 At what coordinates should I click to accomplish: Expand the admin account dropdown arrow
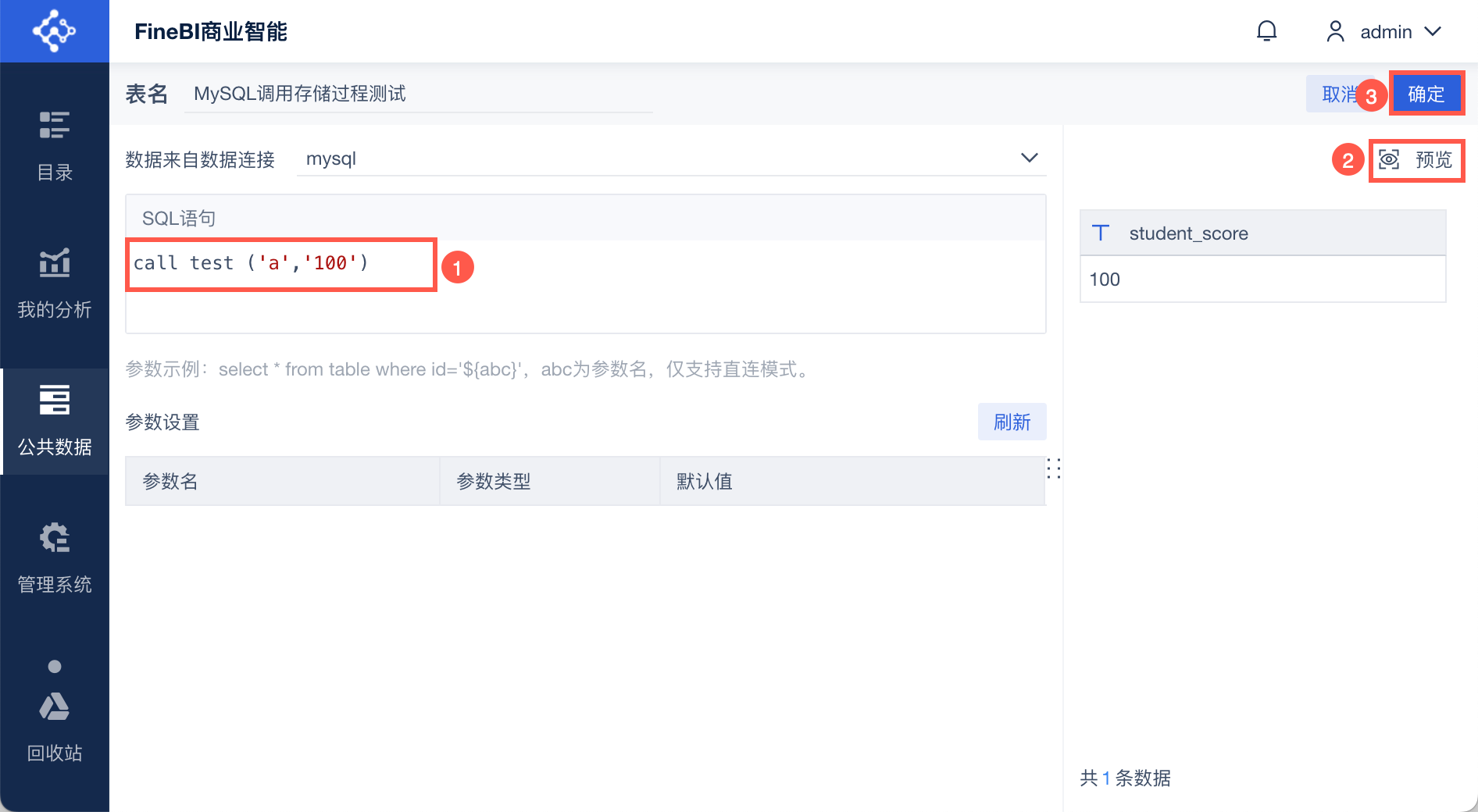[1433, 31]
